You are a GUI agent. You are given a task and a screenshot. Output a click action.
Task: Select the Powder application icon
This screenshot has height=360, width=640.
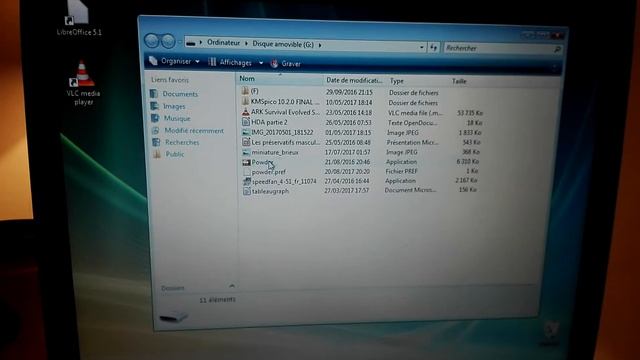[x=246, y=162]
